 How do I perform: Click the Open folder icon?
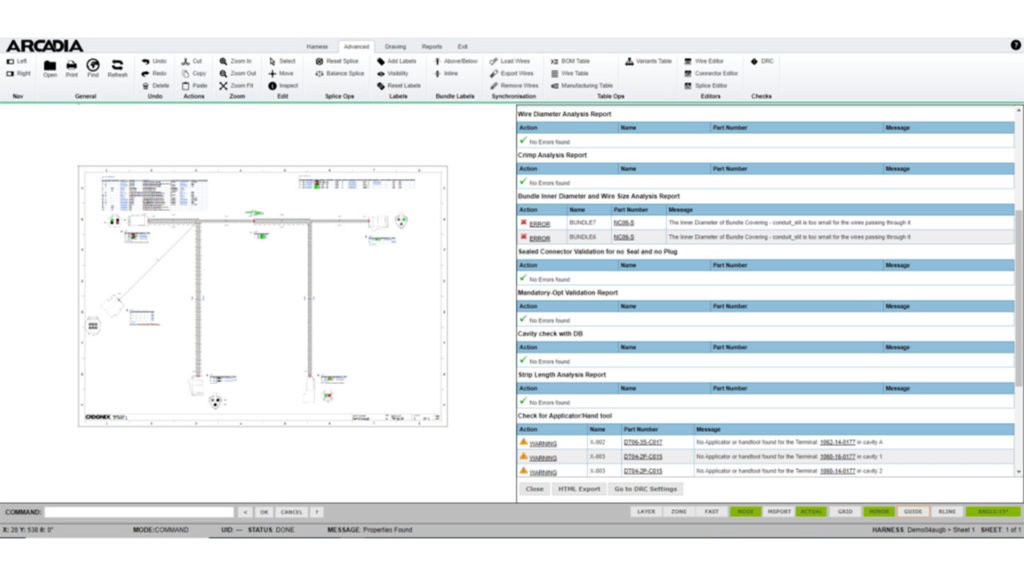49,67
